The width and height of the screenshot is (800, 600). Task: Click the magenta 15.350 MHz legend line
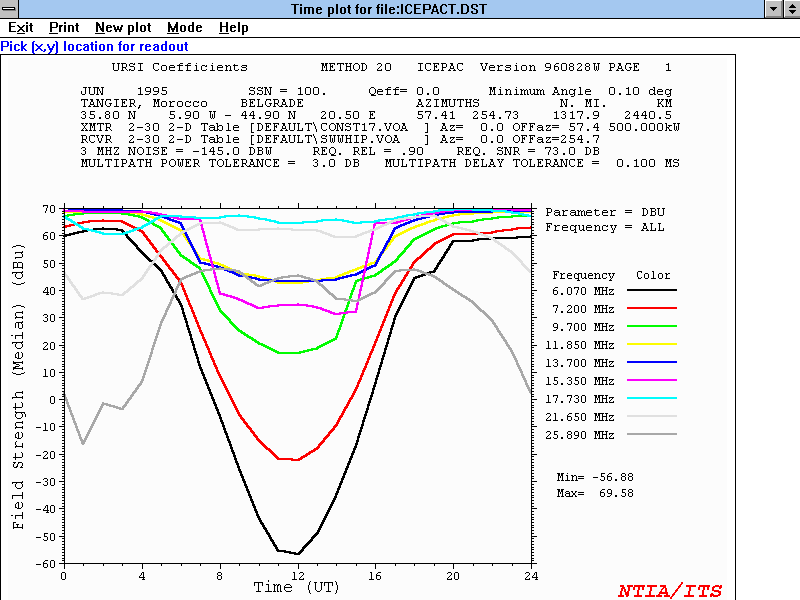pos(651,381)
